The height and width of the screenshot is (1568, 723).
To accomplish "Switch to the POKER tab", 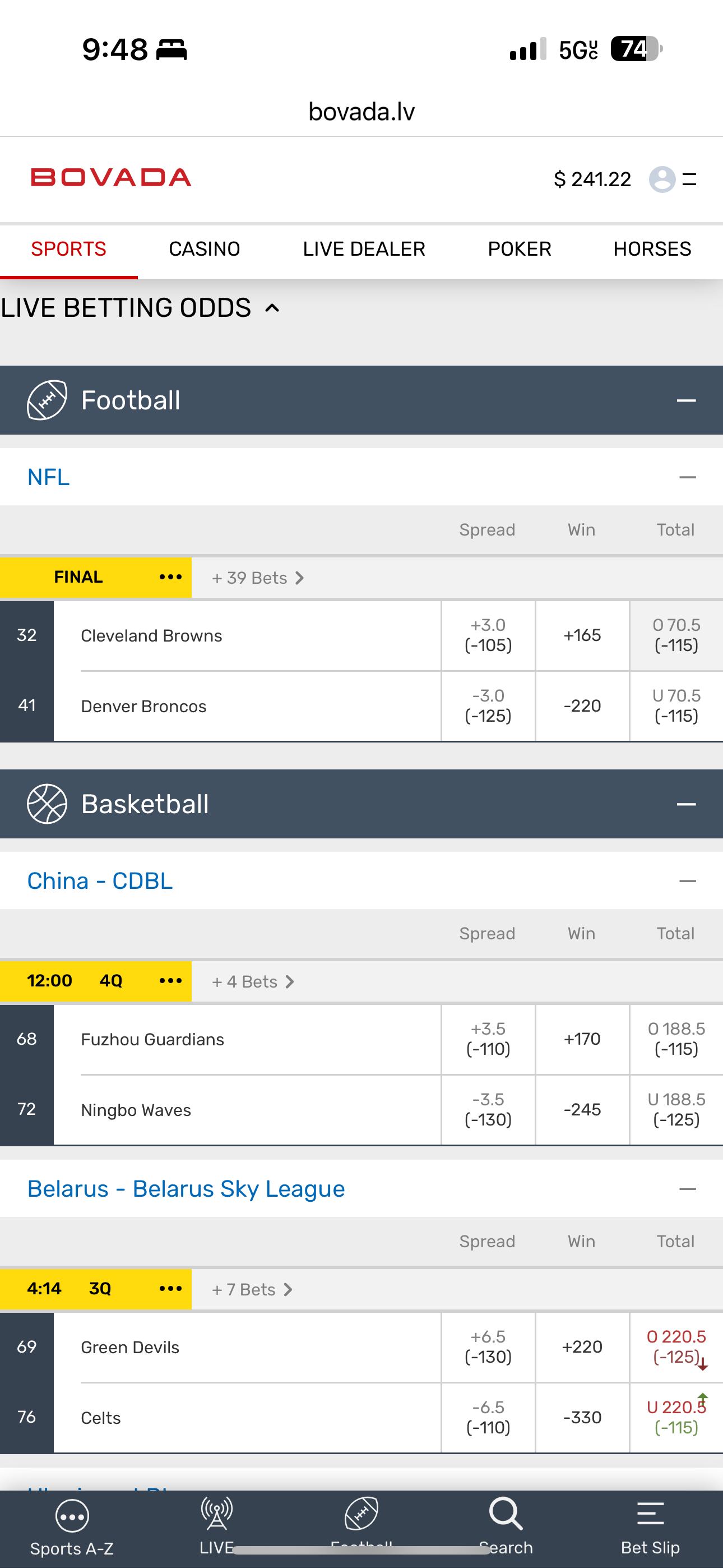I will coord(519,249).
